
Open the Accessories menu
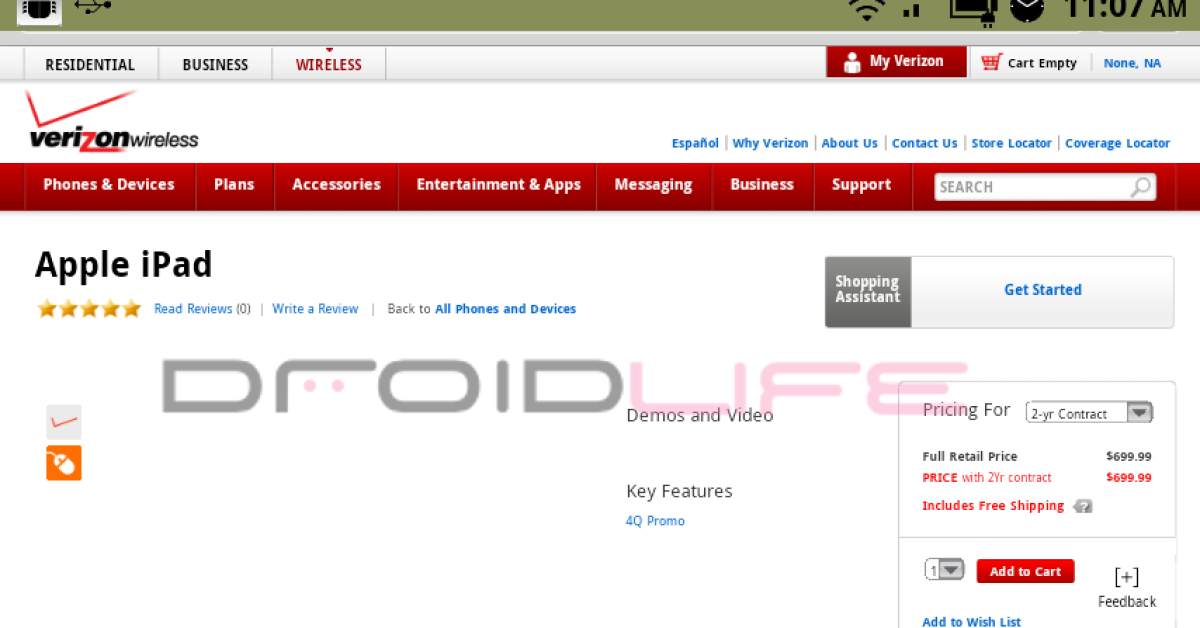pyautogui.click(x=336, y=185)
